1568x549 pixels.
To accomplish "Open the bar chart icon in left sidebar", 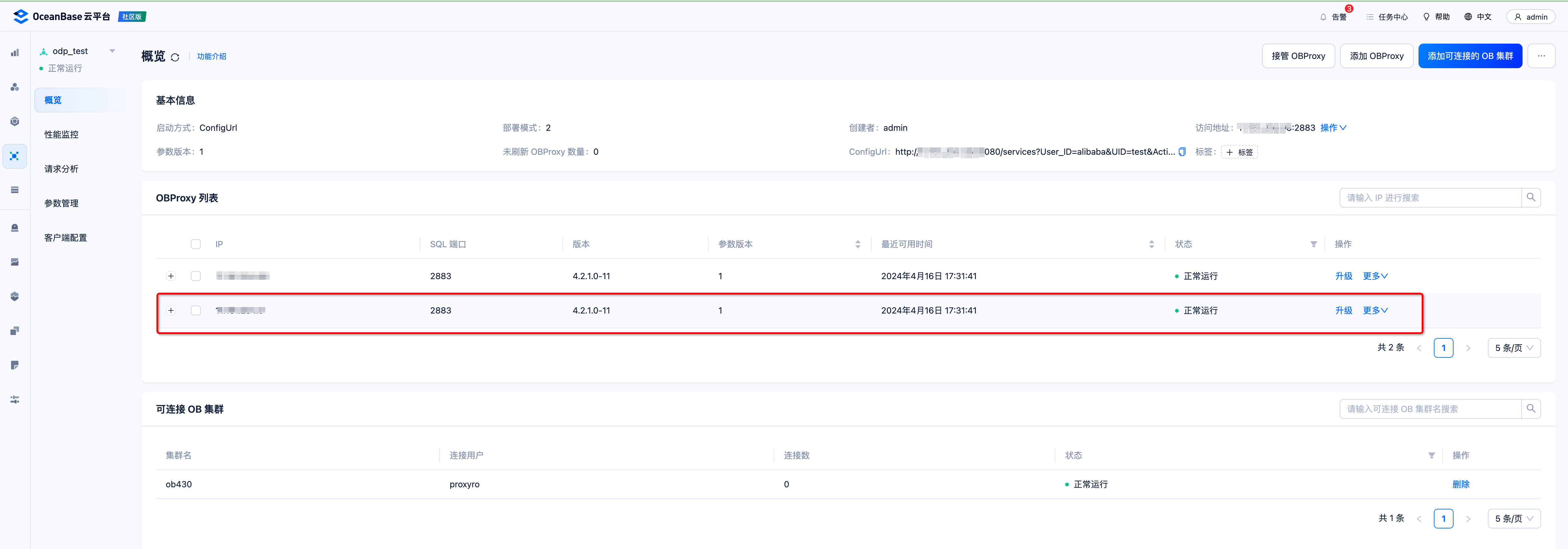I will click(15, 53).
